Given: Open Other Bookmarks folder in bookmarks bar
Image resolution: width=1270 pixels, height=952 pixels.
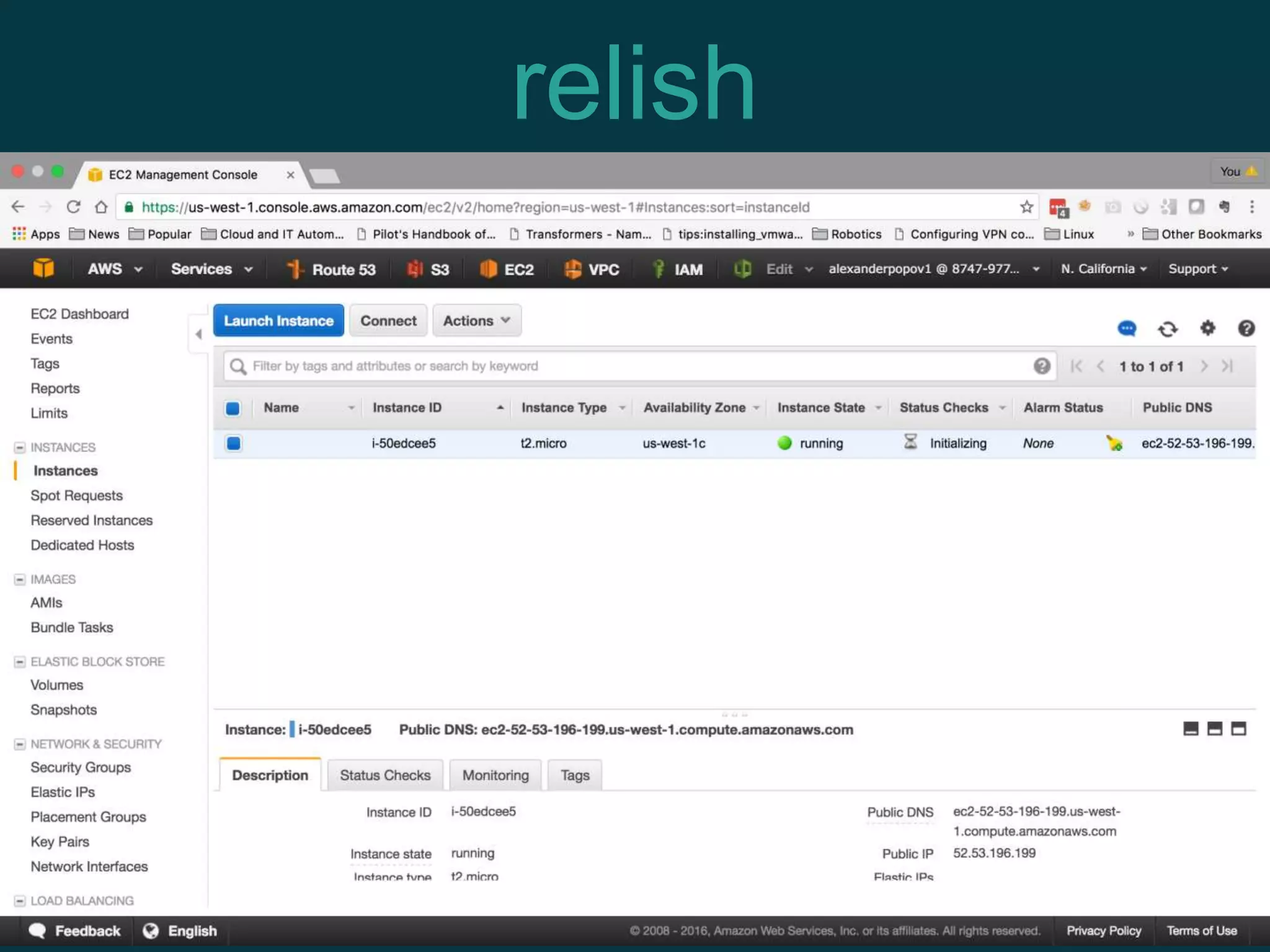Looking at the screenshot, I should (1202, 234).
